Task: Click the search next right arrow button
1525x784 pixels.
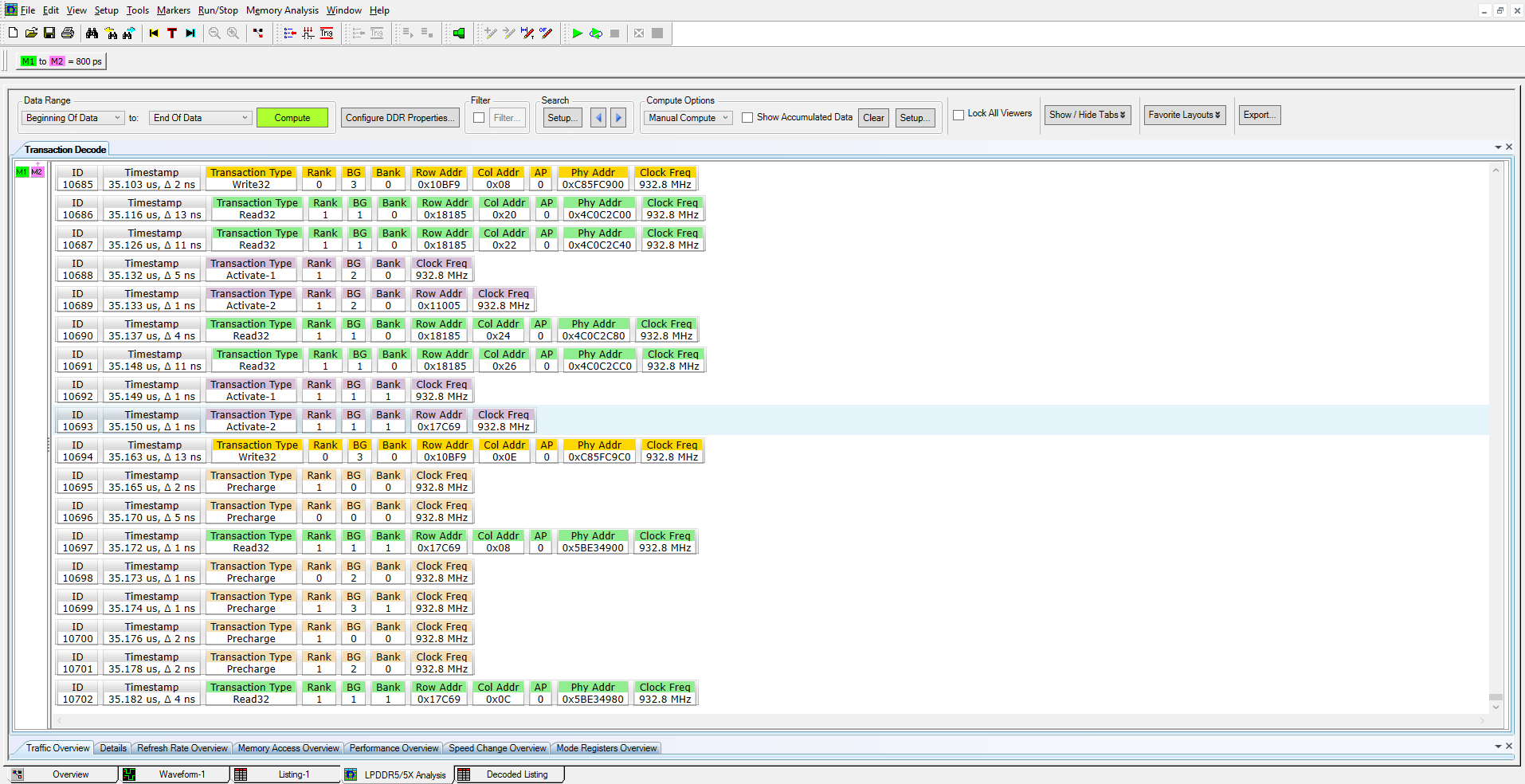Action: click(618, 118)
